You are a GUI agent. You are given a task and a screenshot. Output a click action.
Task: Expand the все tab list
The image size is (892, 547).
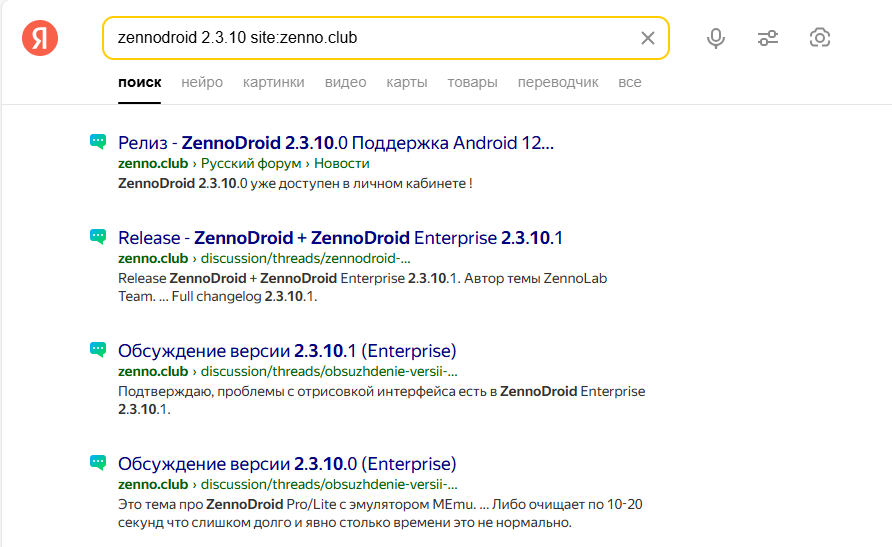click(629, 82)
